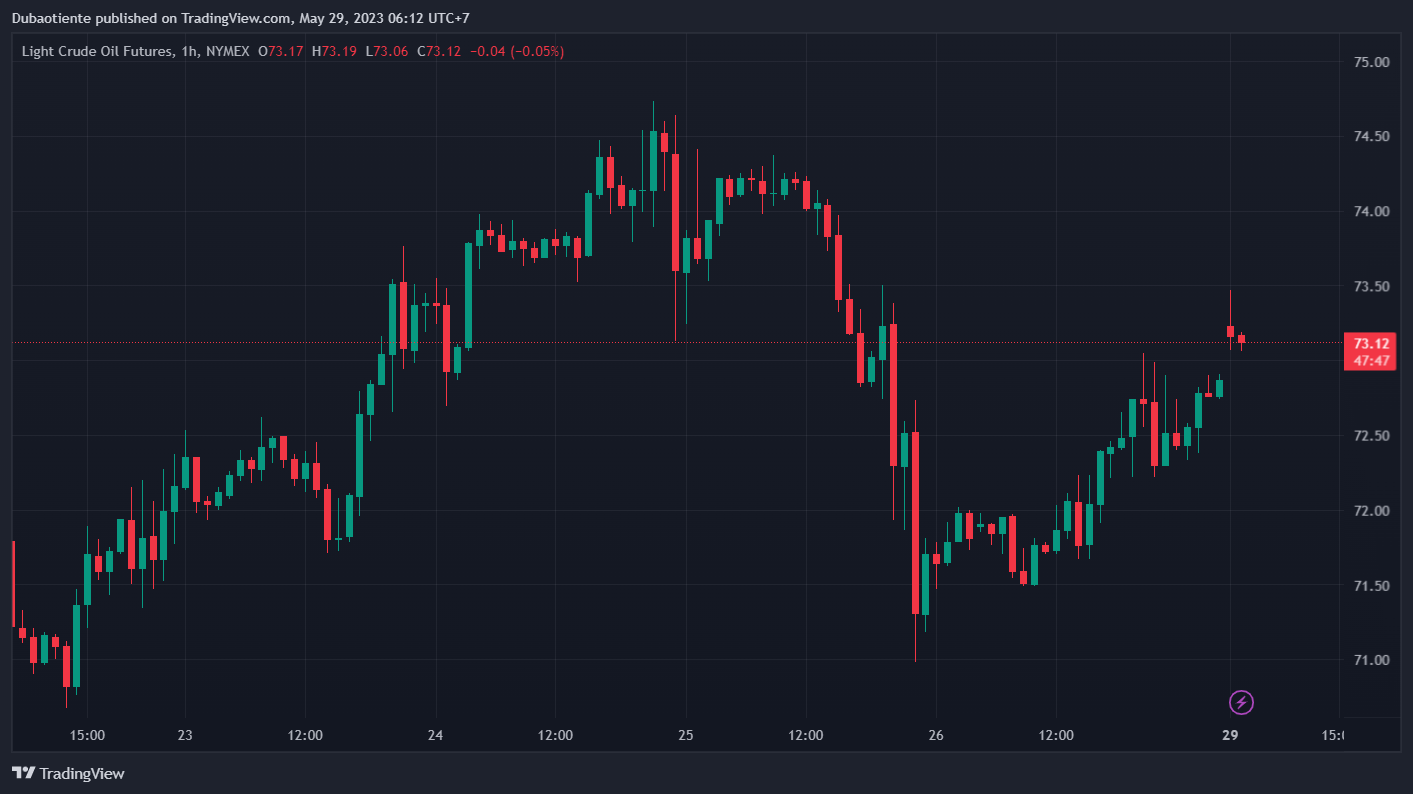
Task: Click the latest small red candle
Action: click(x=1241, y=340)
